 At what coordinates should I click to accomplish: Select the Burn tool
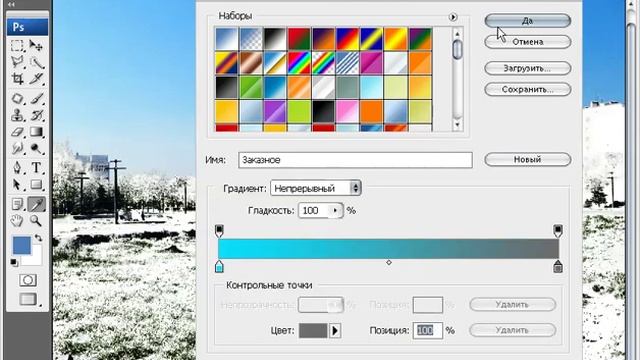[36, 148]
